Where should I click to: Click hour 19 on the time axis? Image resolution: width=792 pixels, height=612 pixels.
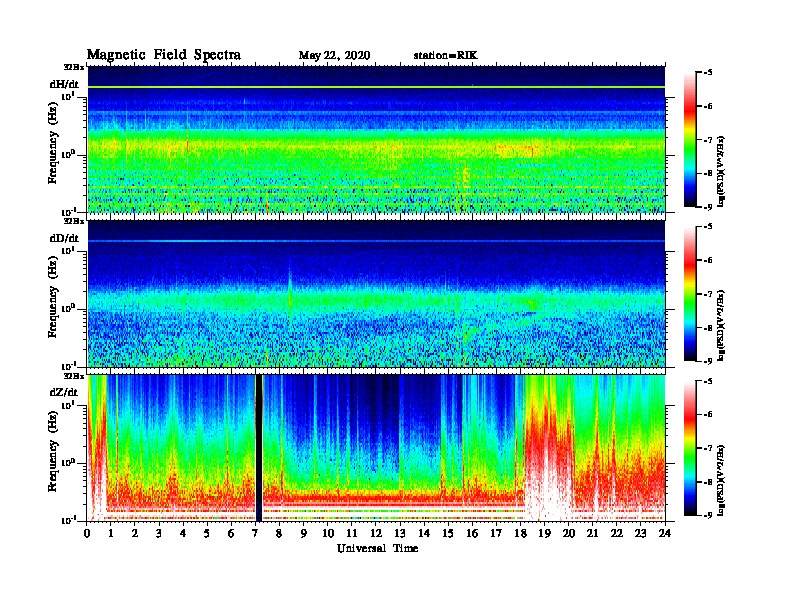(544, 533)
